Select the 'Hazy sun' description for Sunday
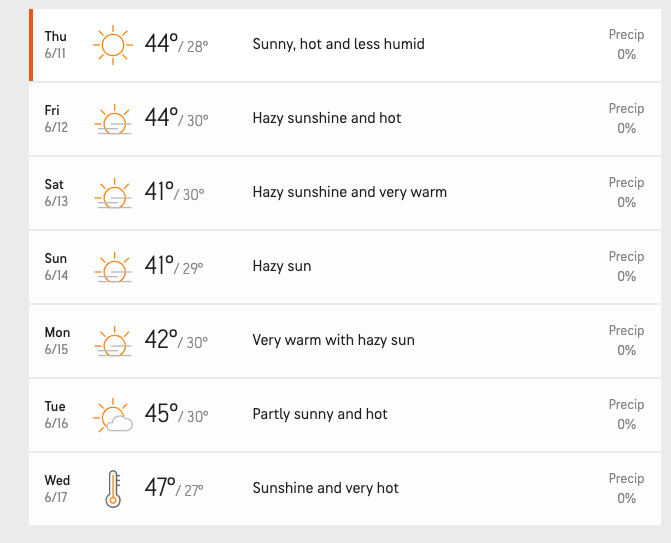 [282, 266]
